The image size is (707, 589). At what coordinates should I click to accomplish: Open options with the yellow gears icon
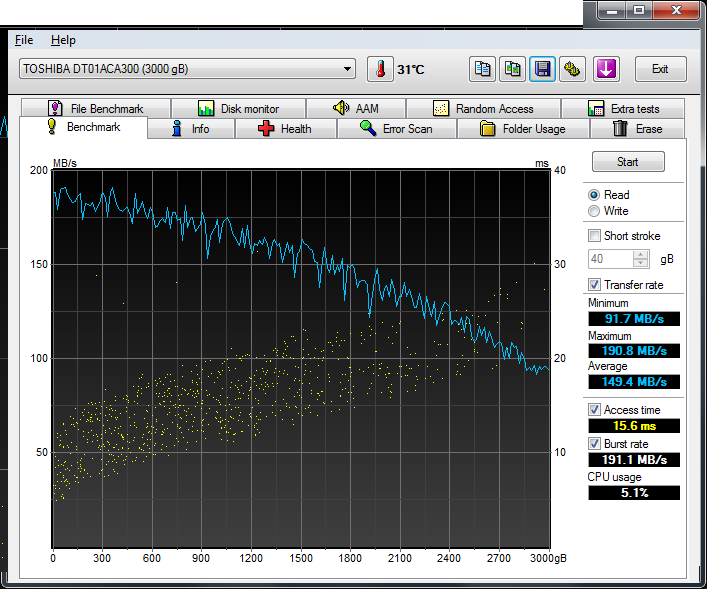point(573,69)
